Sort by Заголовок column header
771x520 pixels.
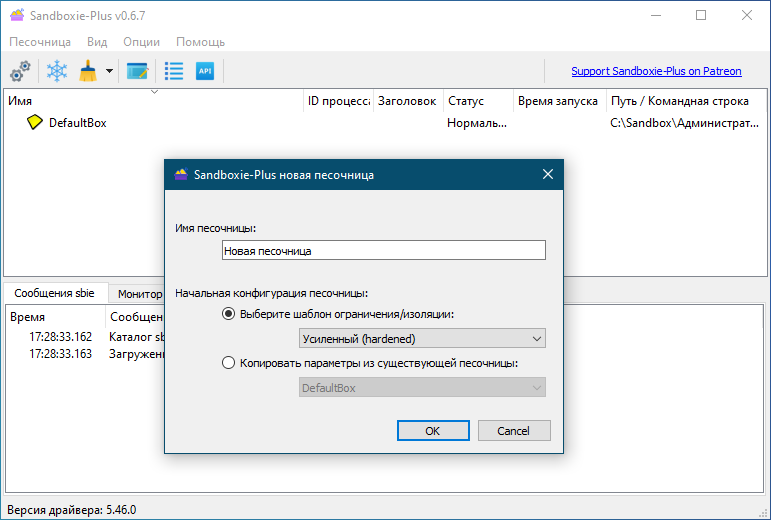tap(408, 101)
